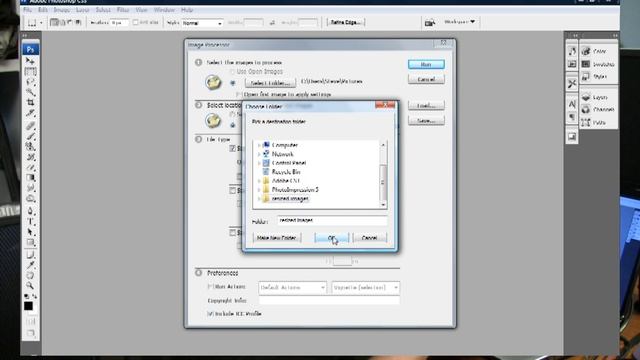Open the Default Actions dropdown
The height and width of the screenshot is (360, 640).
tap(292, 287)
